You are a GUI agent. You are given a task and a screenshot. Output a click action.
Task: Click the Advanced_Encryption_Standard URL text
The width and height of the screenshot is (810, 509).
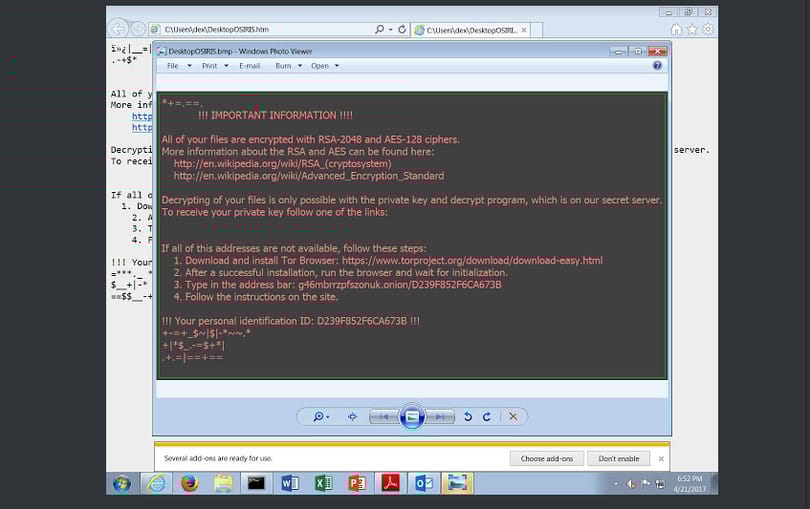pos(309,176)
